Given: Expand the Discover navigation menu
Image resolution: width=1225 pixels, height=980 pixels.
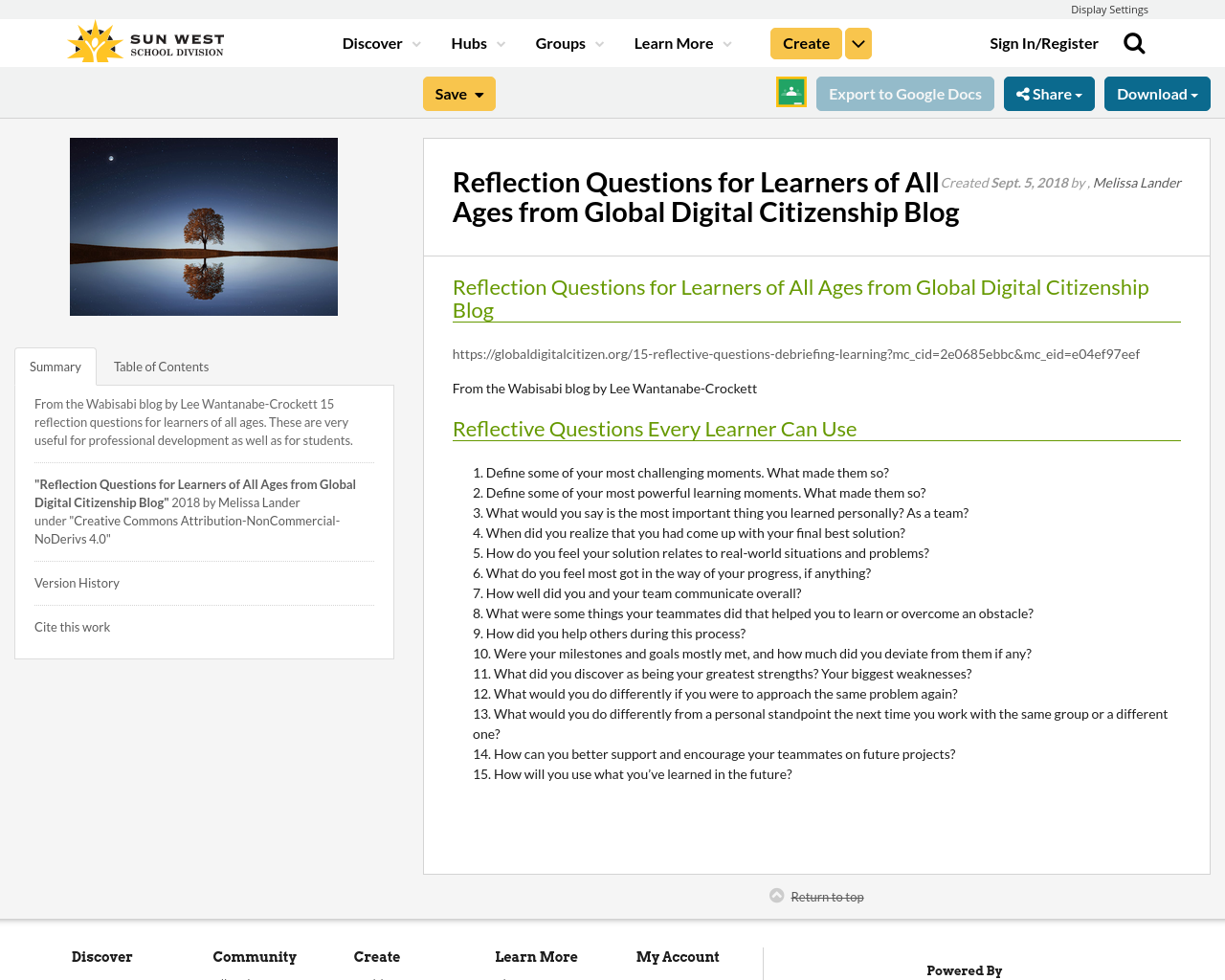Looking at the screenshot, I should (379, 41).
